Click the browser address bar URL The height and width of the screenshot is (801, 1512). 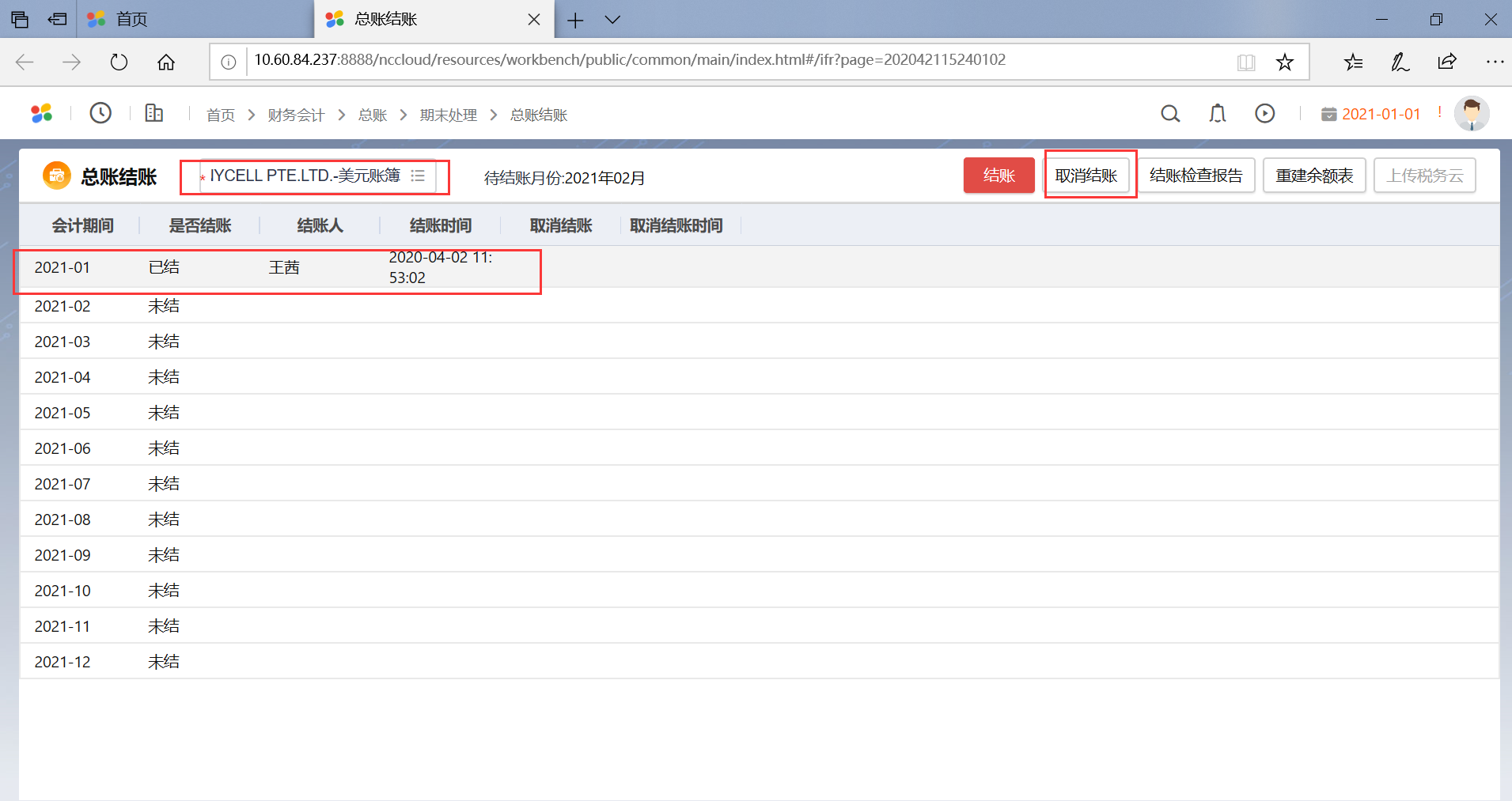click(x=629, y=60)
